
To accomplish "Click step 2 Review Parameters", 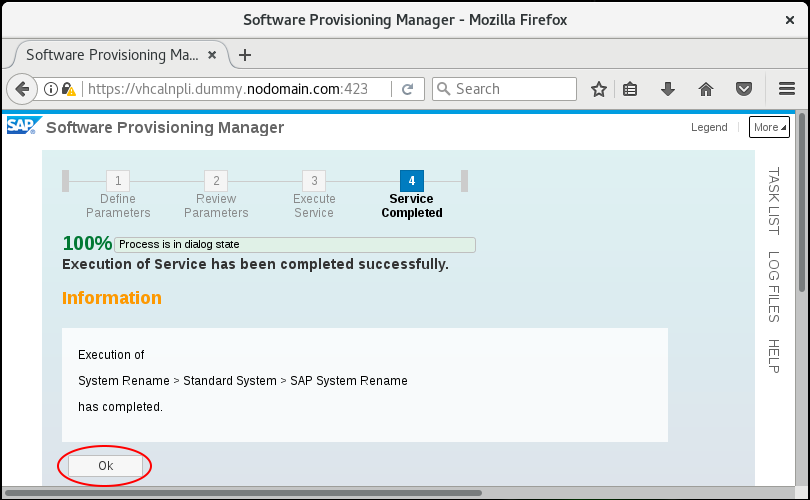I will (216, 195).
